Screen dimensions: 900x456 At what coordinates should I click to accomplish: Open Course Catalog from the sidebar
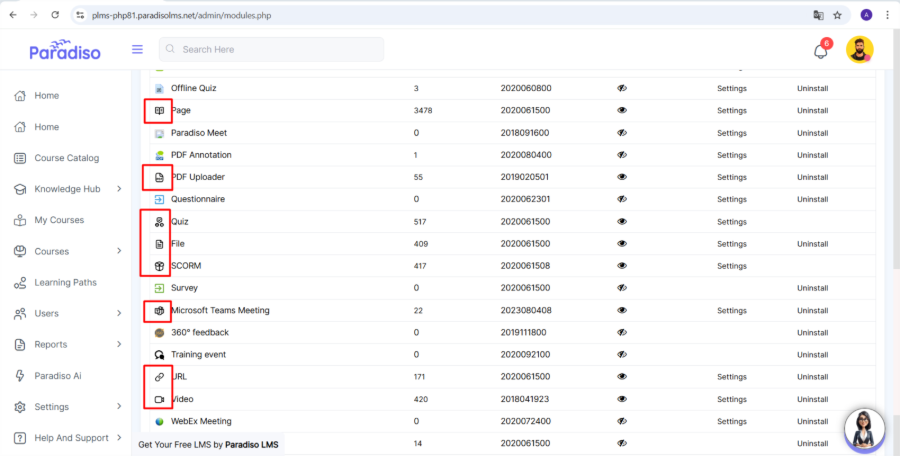click(66, 158)
